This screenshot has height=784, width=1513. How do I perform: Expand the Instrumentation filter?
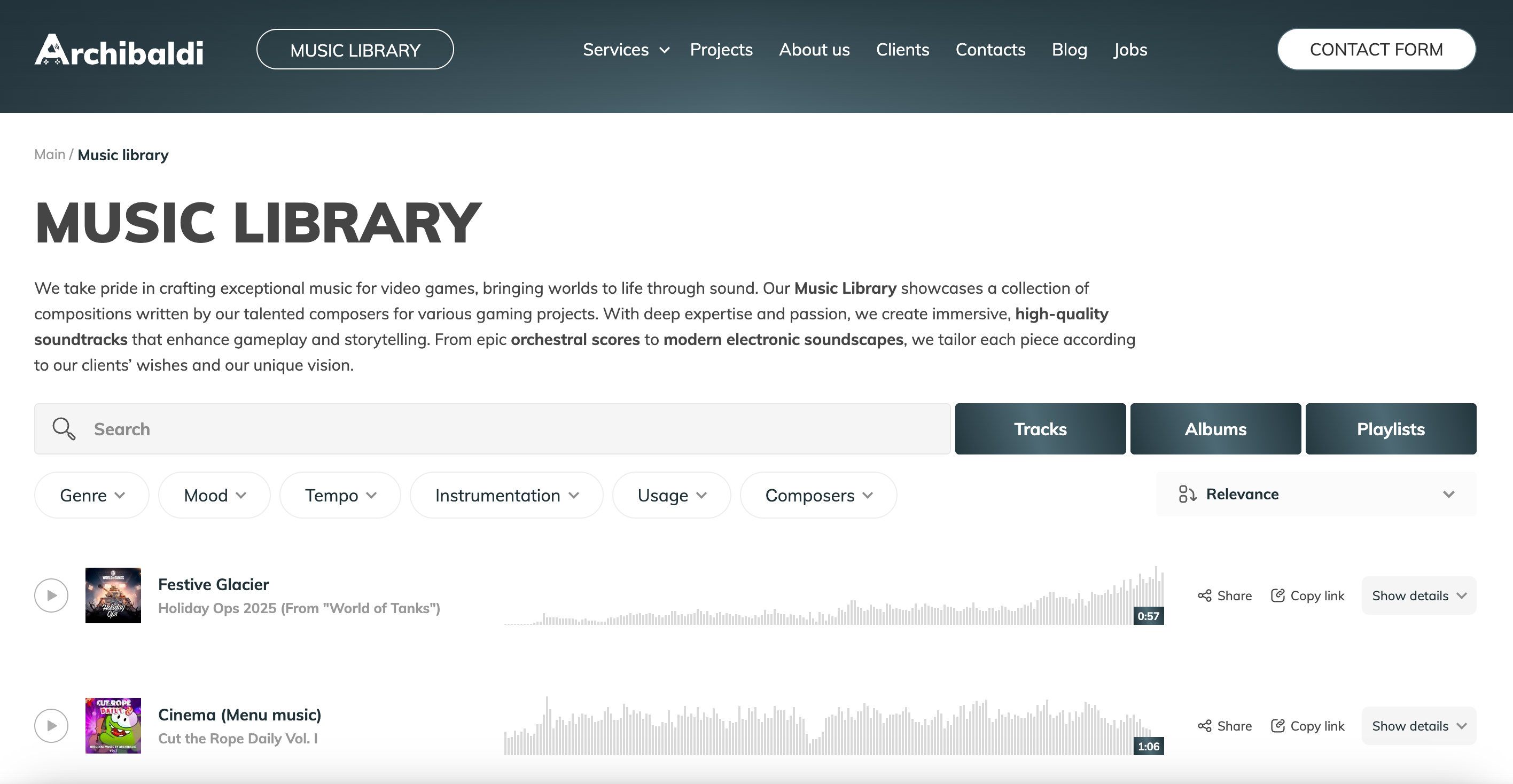pyautogui.click(x=506, y=495)
